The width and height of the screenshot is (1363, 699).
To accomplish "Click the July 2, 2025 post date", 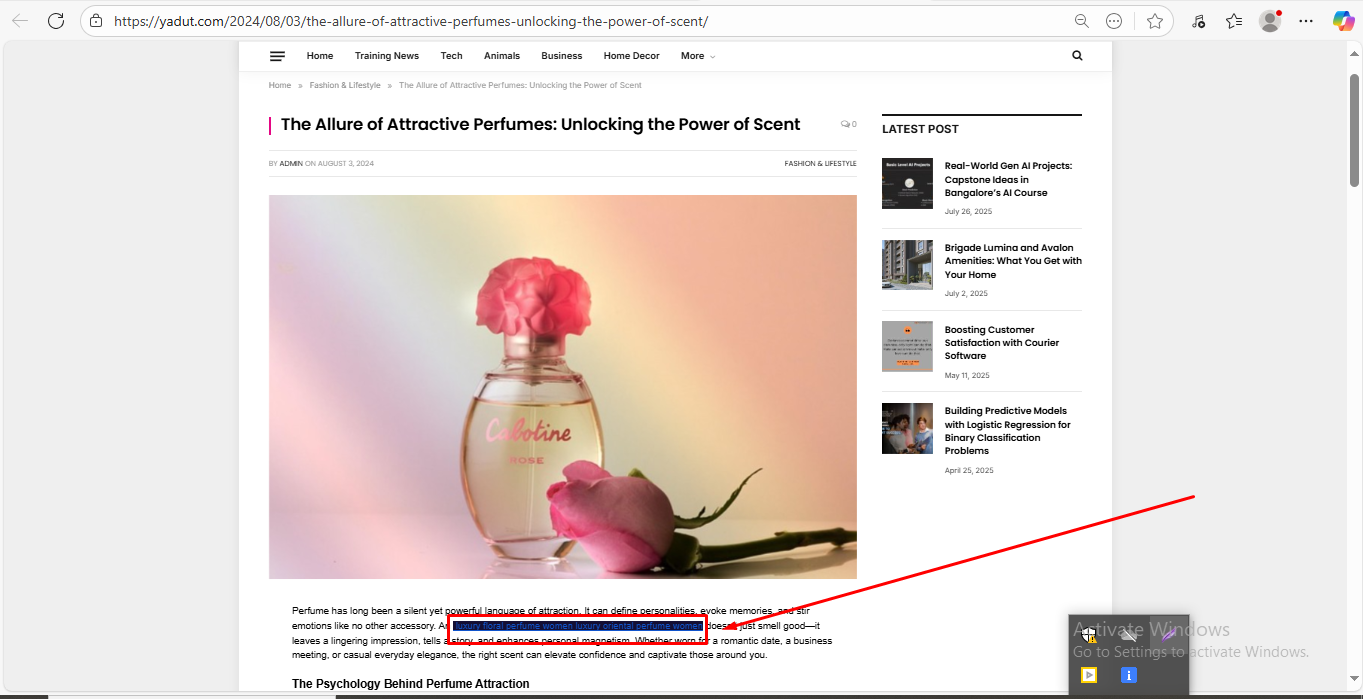I will click(966, 294).
